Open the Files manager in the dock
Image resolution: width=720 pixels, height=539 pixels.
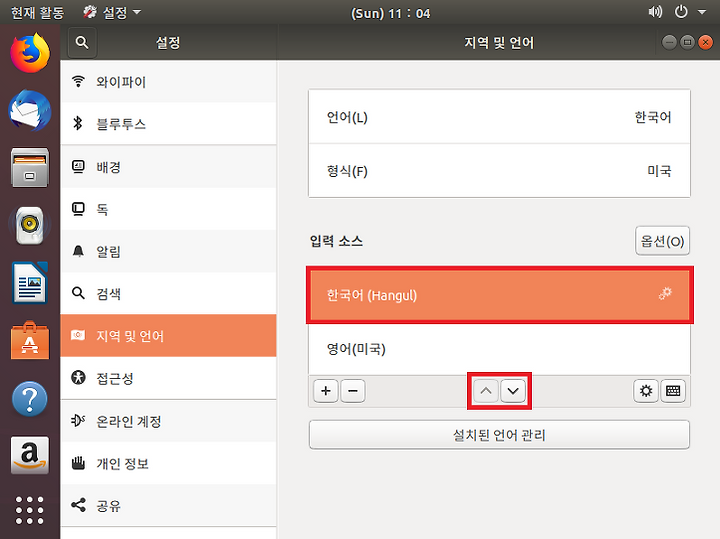30,168
